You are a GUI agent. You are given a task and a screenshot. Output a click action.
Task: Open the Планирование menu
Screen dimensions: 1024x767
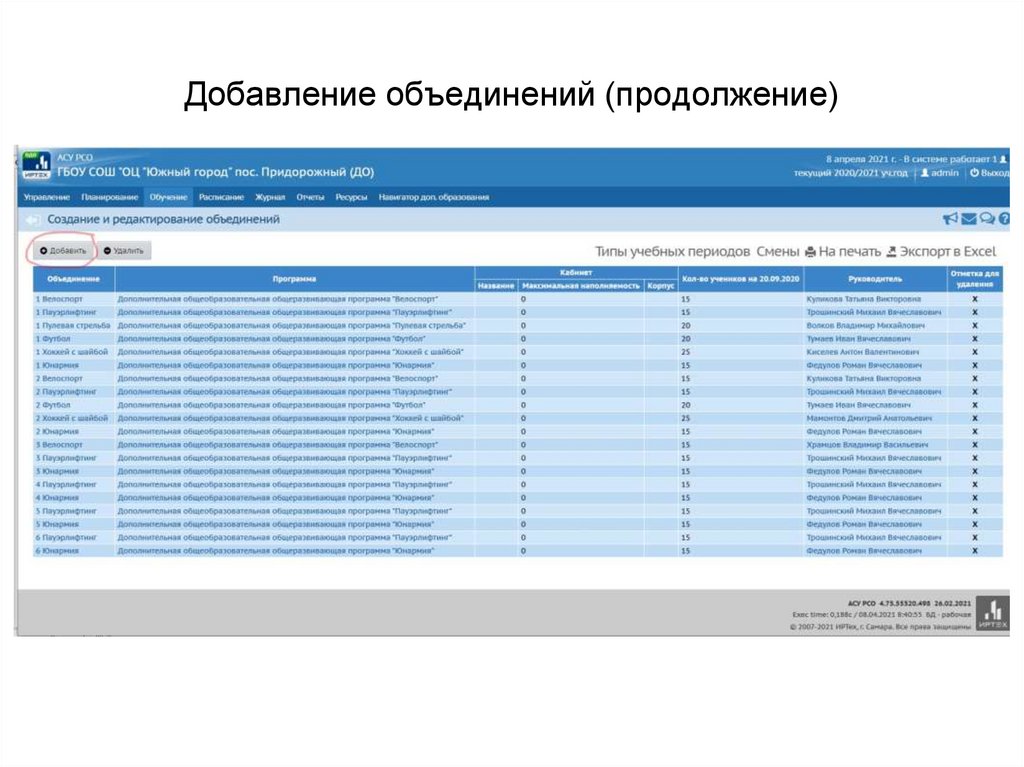[x=107, y=197]
